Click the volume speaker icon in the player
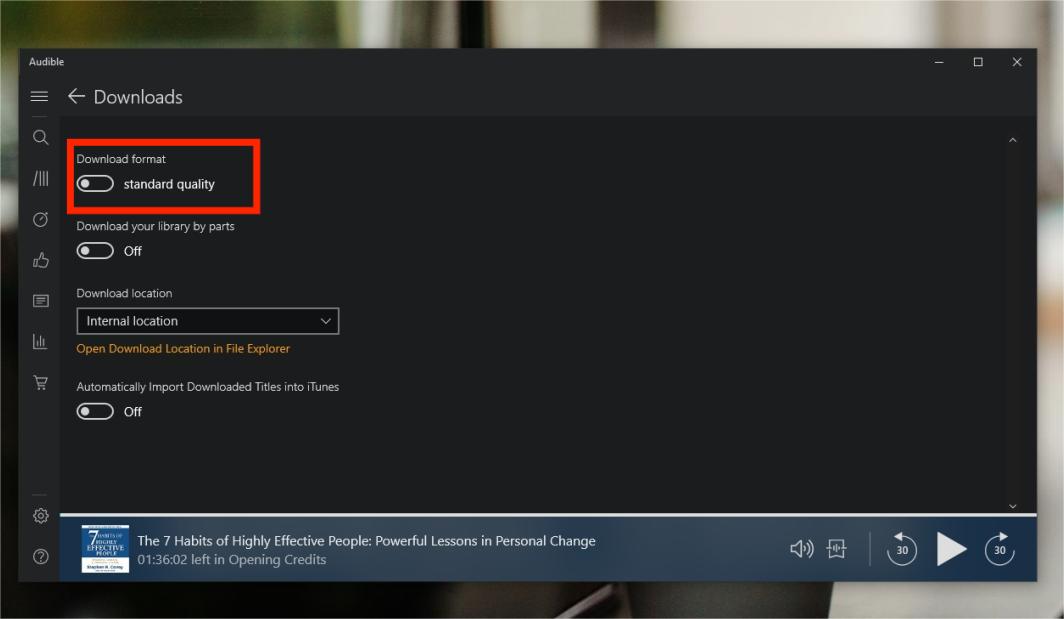Screen dimensions: 1064x619 tap(801, 548)
